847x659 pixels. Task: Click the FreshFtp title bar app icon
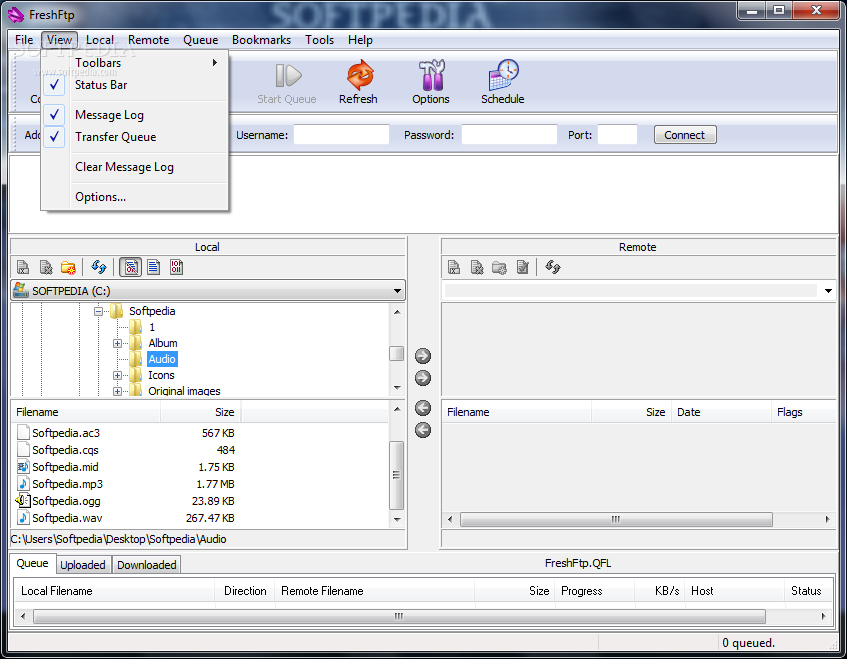pos(16,15)
